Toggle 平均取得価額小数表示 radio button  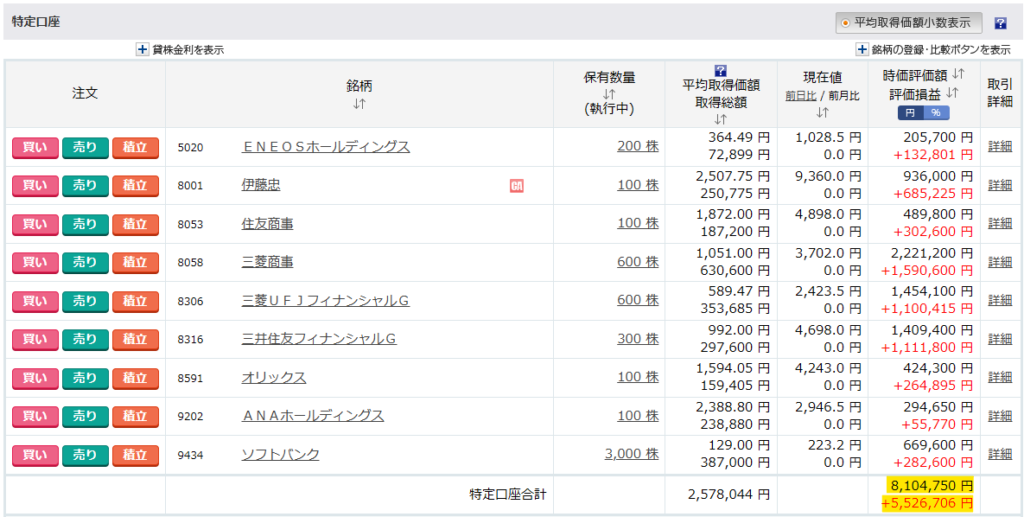tap(846, 23)
